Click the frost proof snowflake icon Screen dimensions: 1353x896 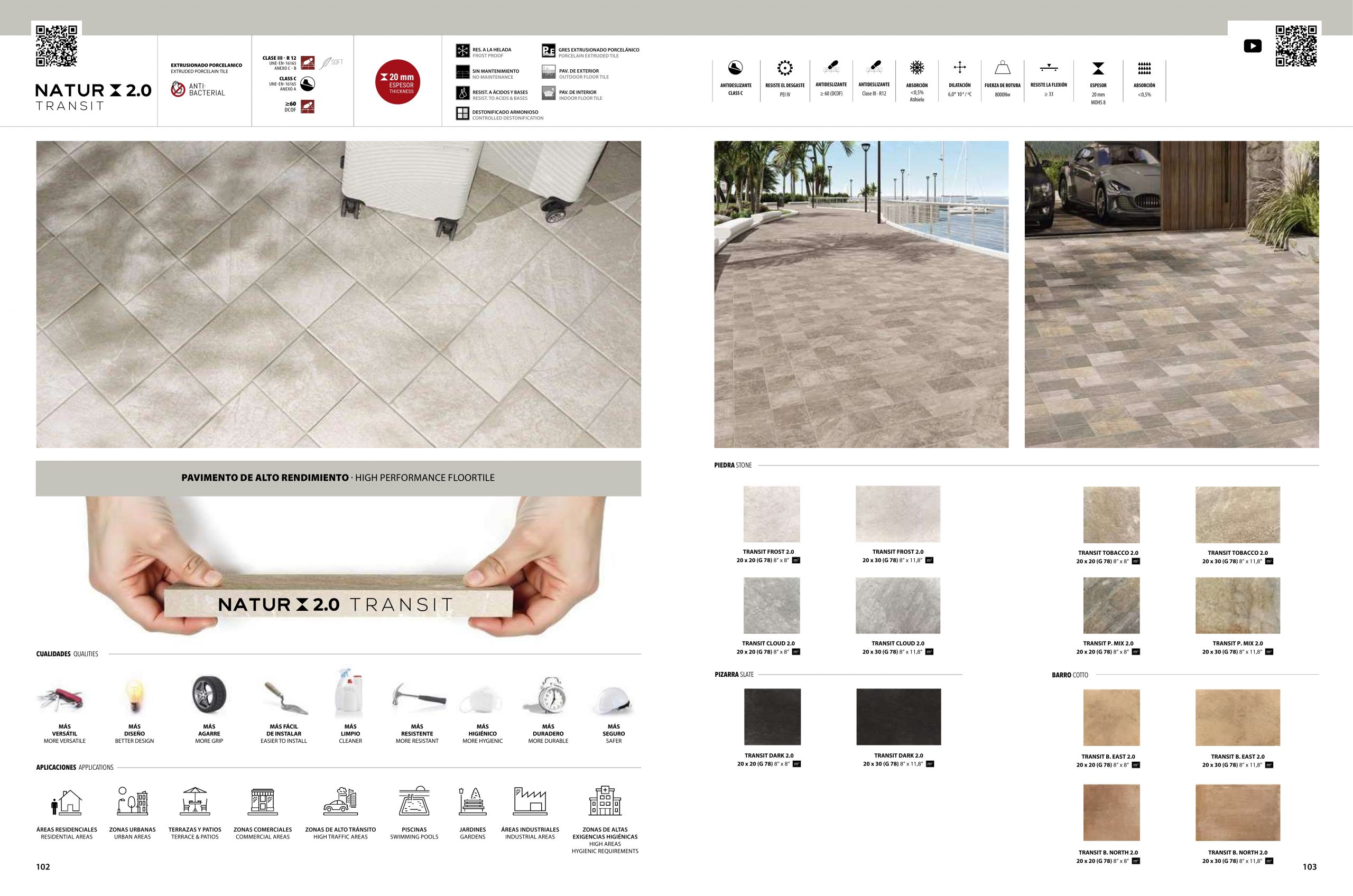462,51
